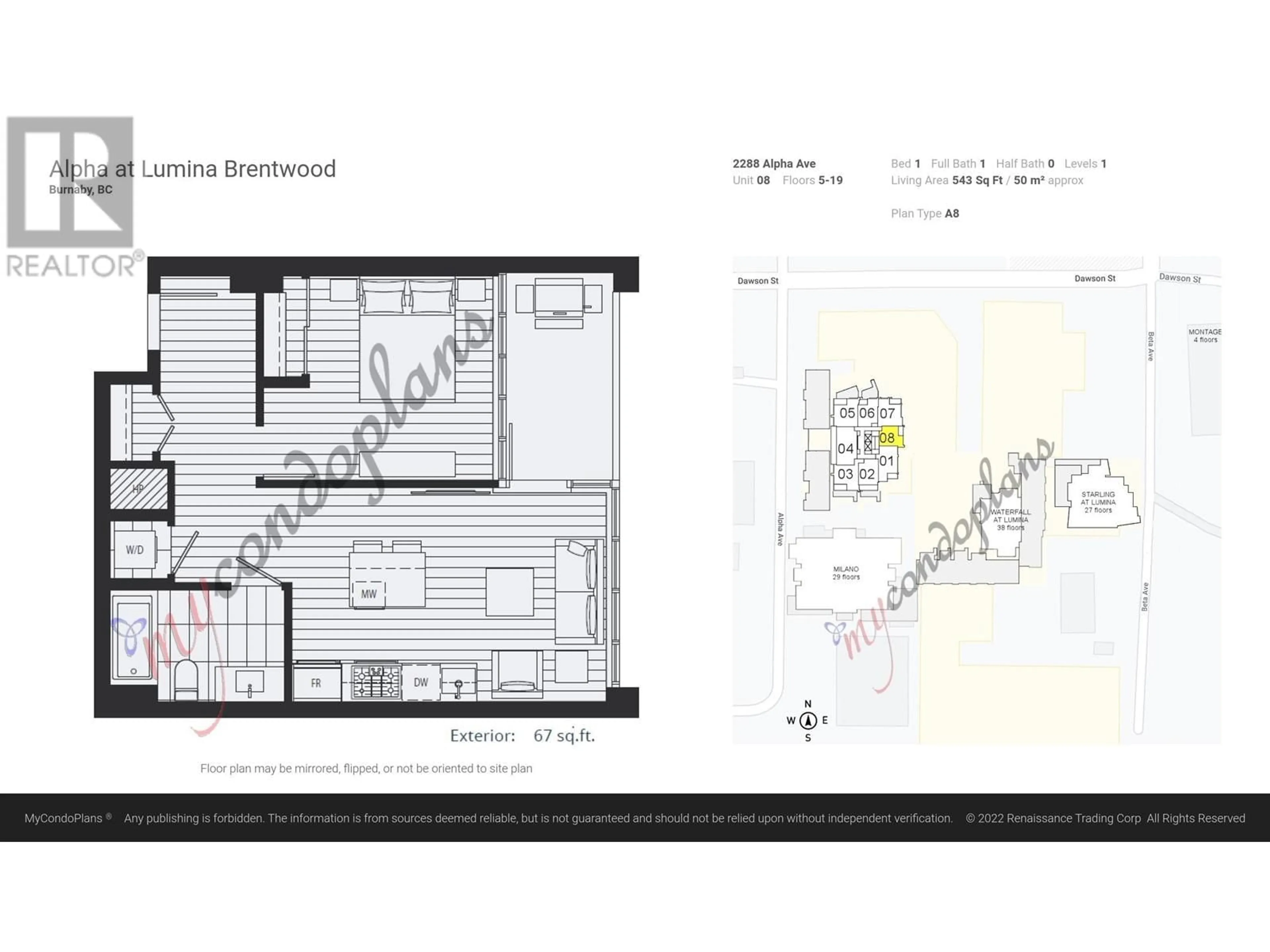This screenshot has width=1270, height=952.
Task: Click the left 'Dawson St' map label
Action: point(758,281)
